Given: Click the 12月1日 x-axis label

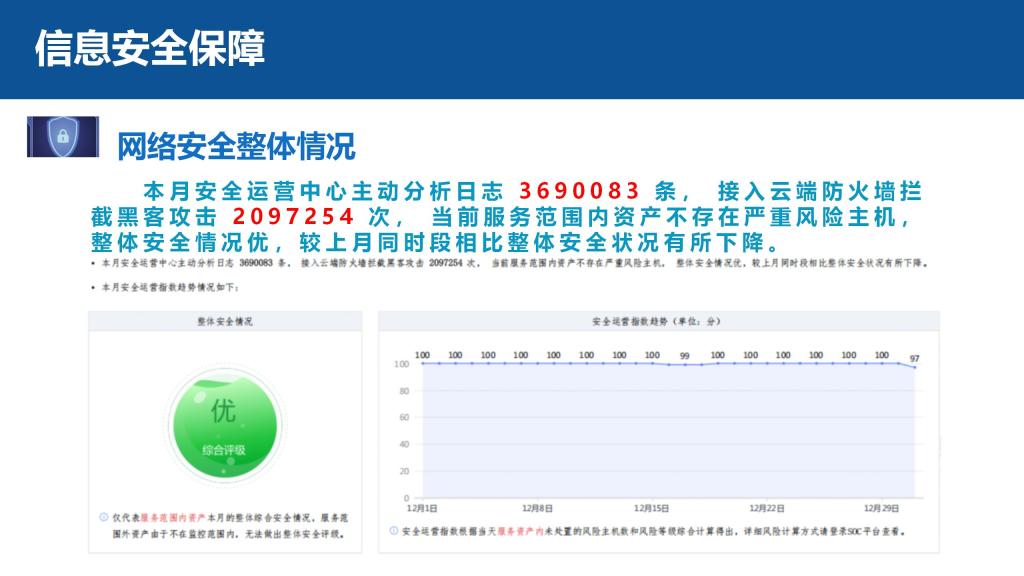Looking at the screenshot, I should point(421,508).
